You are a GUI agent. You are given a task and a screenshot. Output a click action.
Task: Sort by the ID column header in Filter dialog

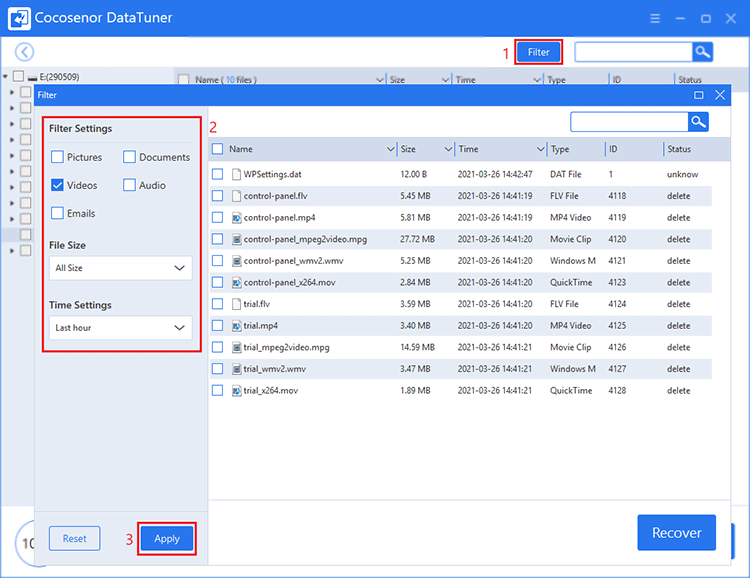[613, 149]
